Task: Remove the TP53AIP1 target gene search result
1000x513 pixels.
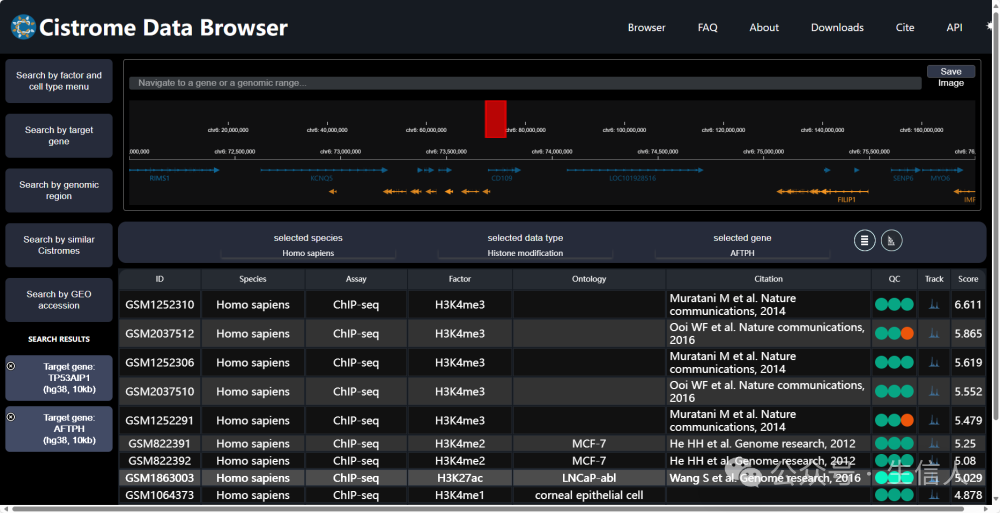Action: (11, 366)
